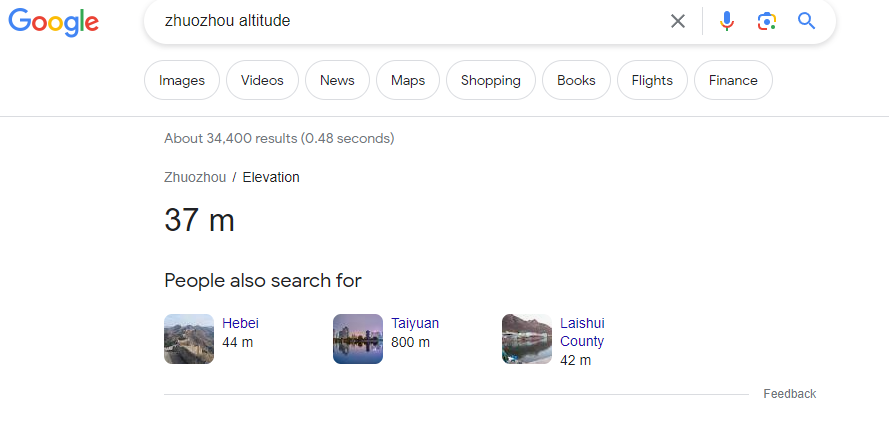Open the Shopping filter

[490, 80]
